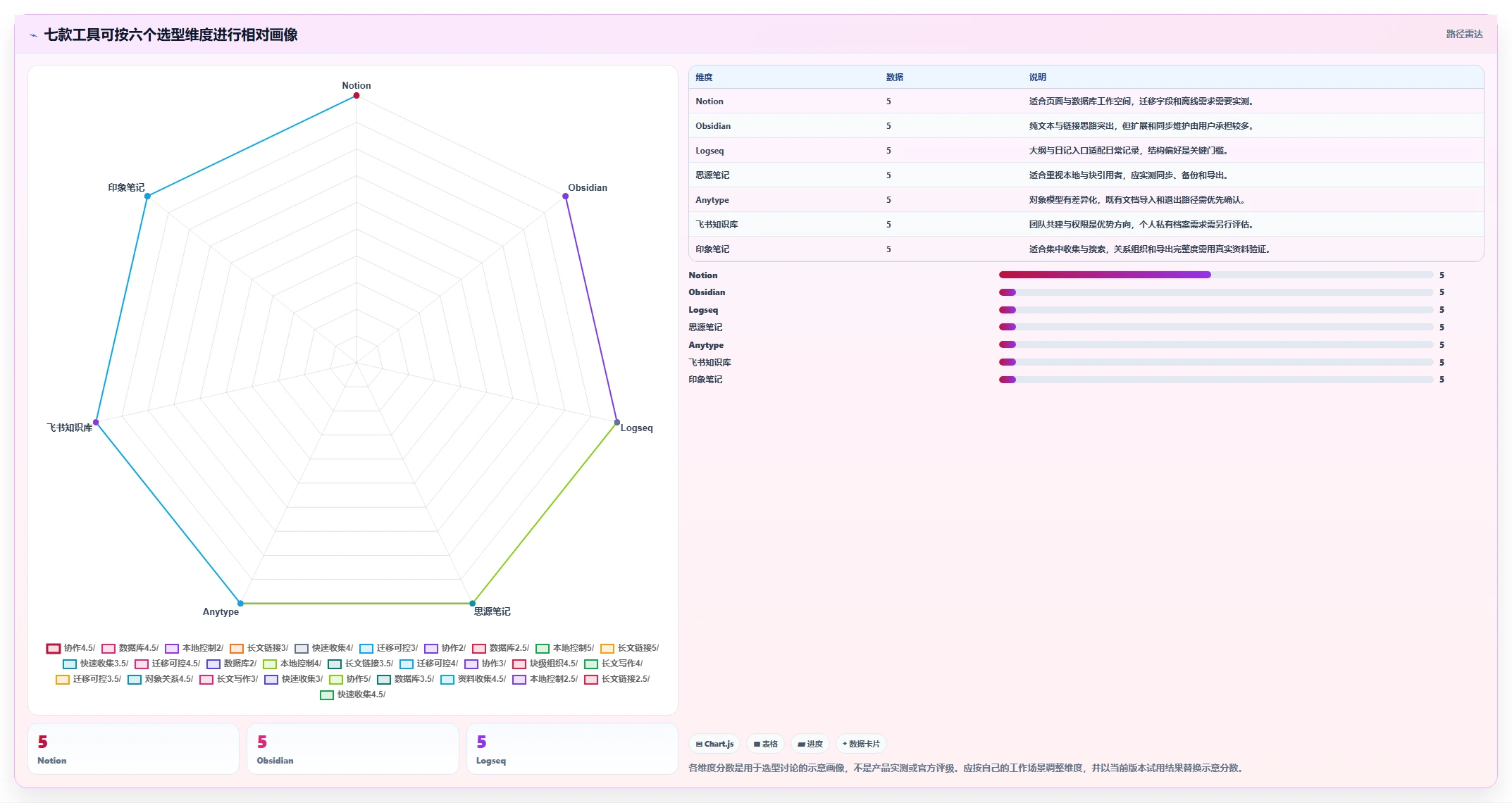Select the Obsidian row in table
Image resolution: width=1512 pixels, height=803 pixels.
pyautogui.click(x=1086, y=126)
